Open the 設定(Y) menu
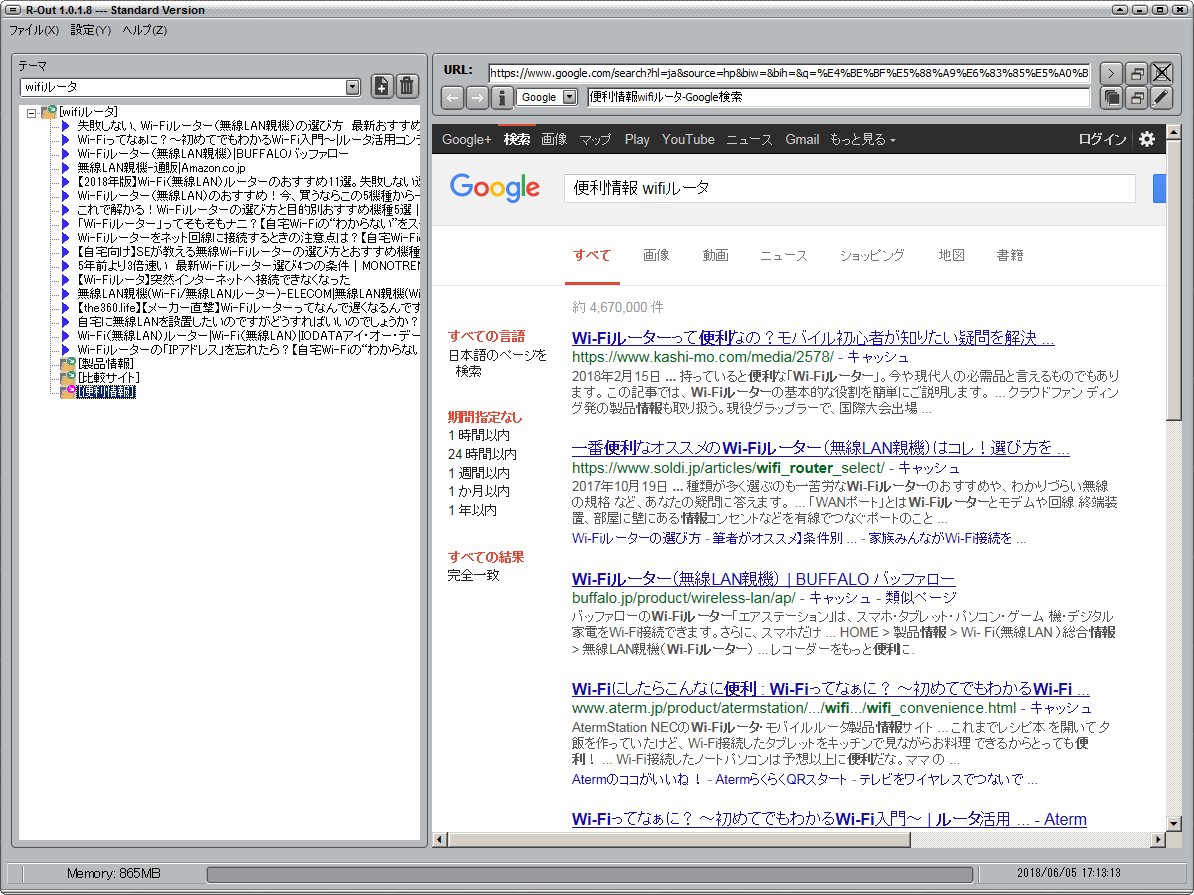 (91, 30)
